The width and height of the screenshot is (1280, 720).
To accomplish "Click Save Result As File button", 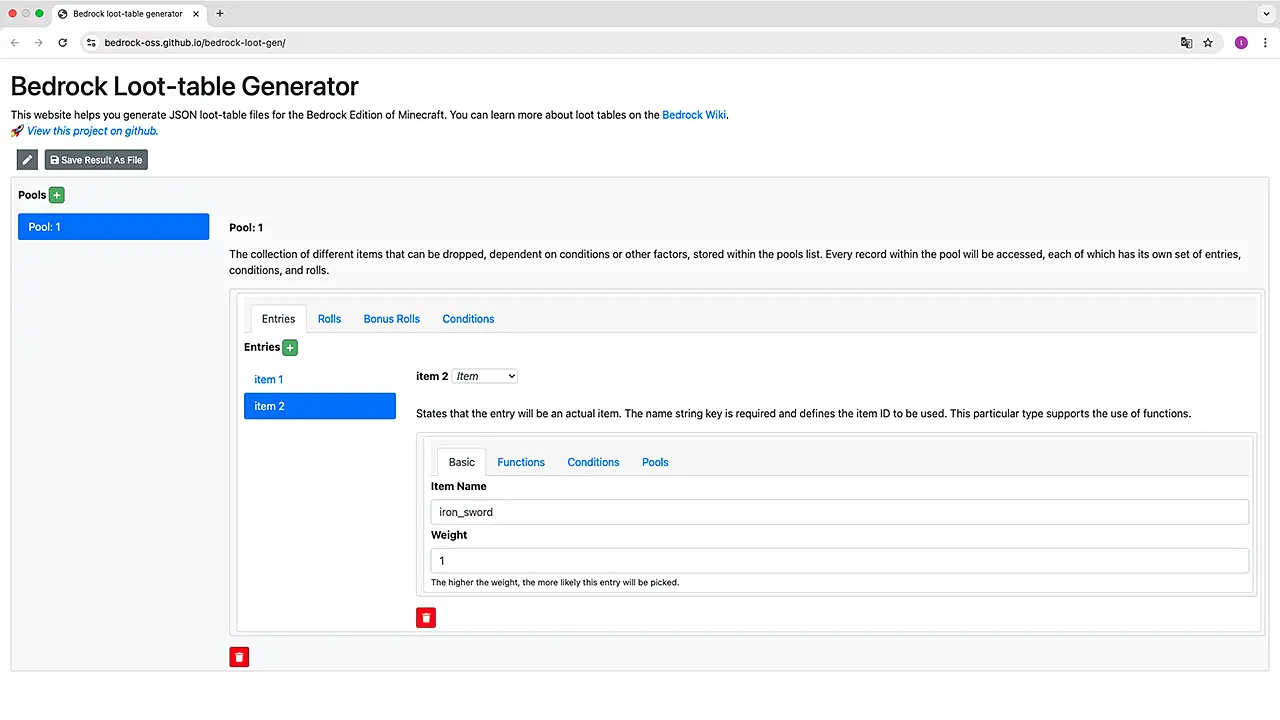I will (x=96, y=160).
